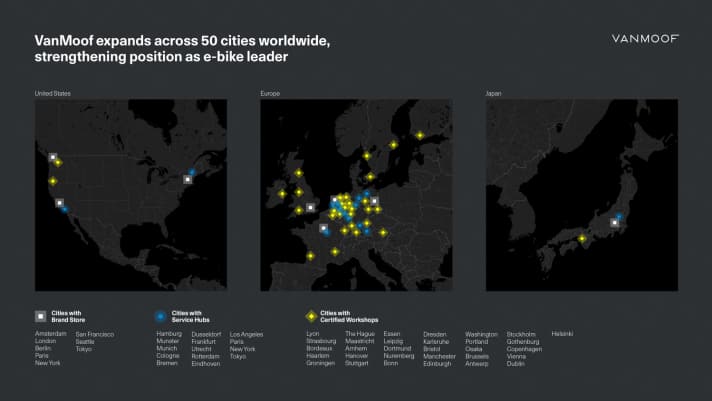Click the VanMoof logo in top right
Image resolution: width=712 pixels, height=401 pixels.
[x=645, y=39]
